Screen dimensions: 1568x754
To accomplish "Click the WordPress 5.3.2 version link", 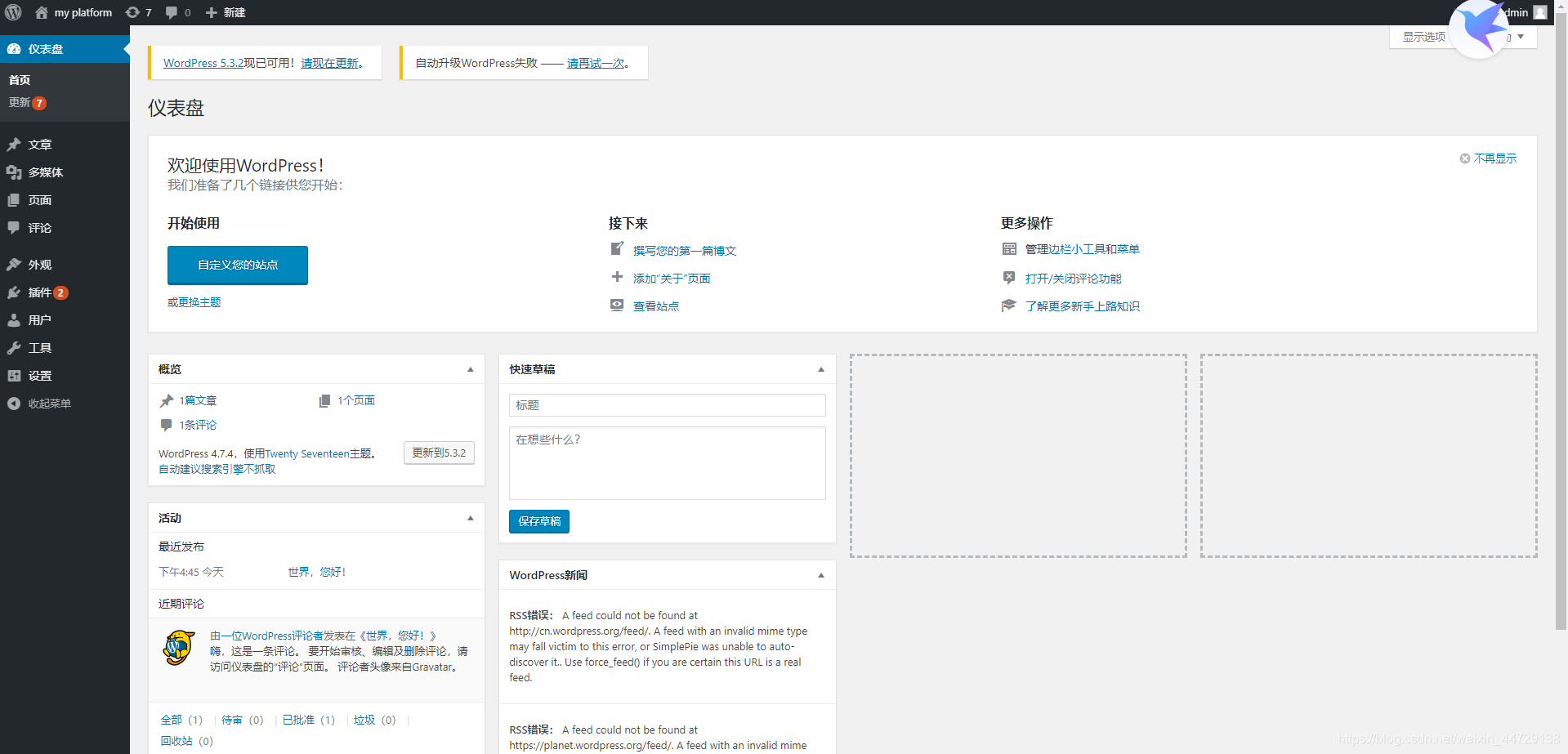I will (203, 63).
